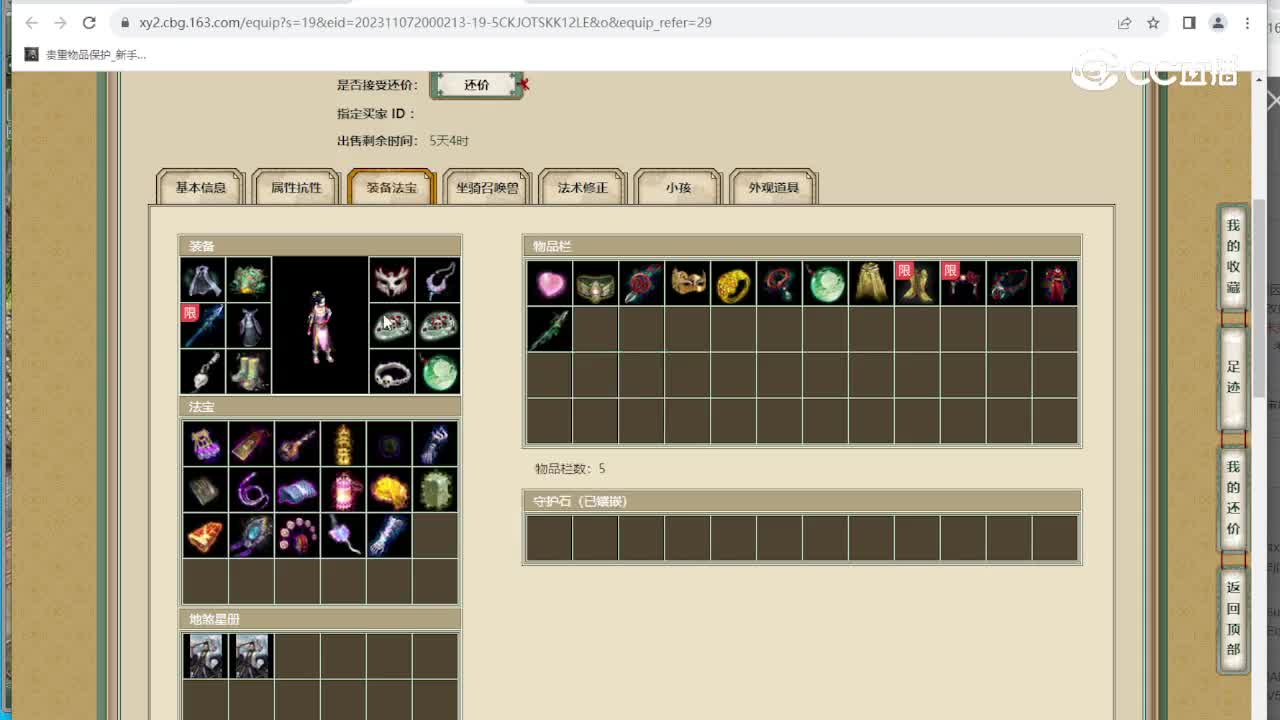The height and width of the screenshot is (720, 1280).
Task: Select the pink bead ring 法宝
Action: 297,535
